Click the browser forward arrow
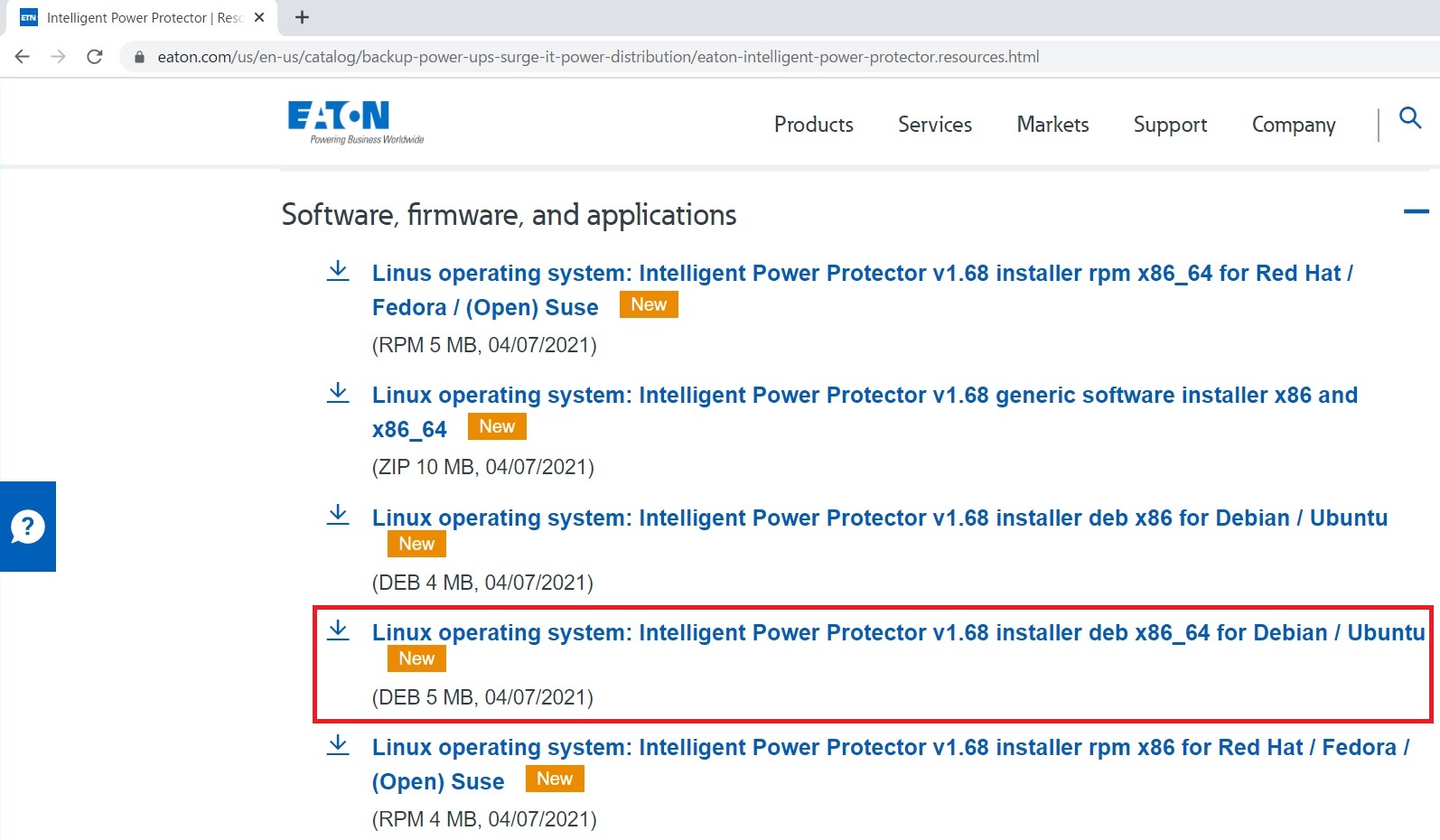1440x840 pixels. click(x=59, y=57)
